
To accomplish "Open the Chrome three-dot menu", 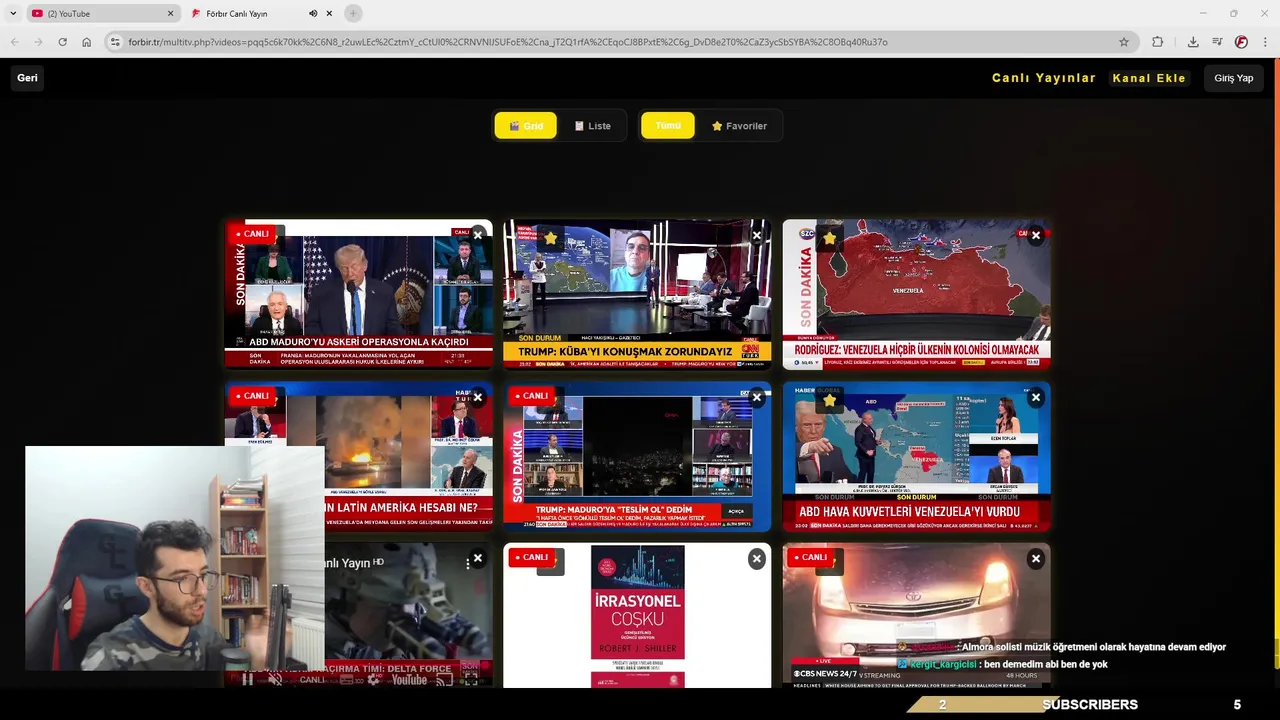I will coord(1266,42).
